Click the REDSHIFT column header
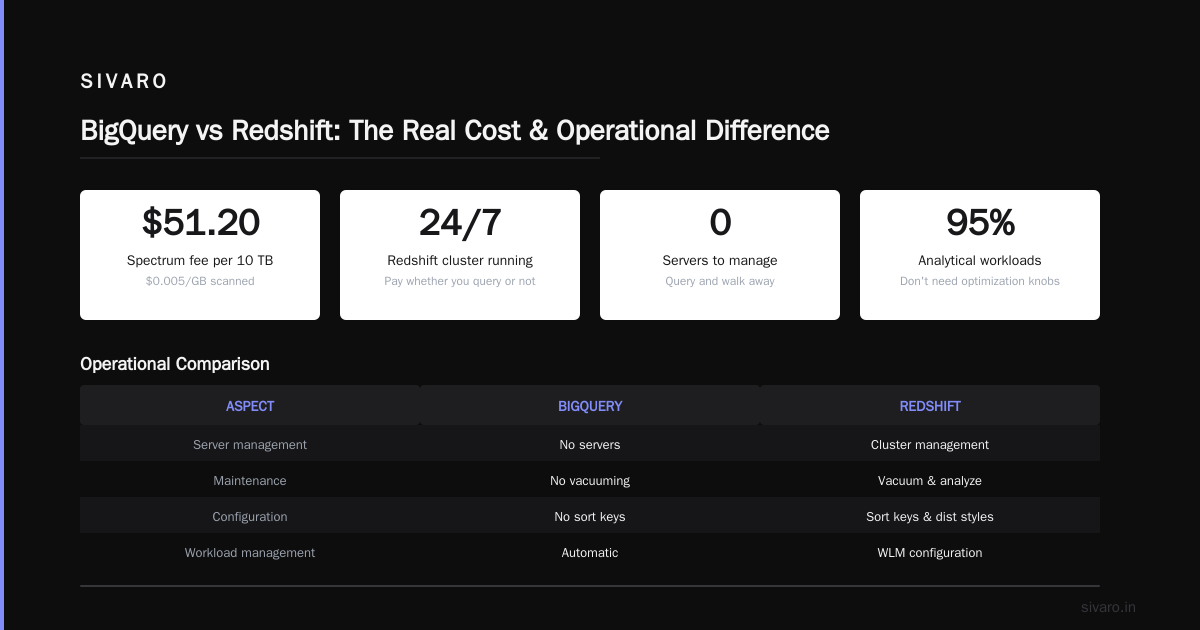Screen dimensions: 1200x630 coord(930,406)
